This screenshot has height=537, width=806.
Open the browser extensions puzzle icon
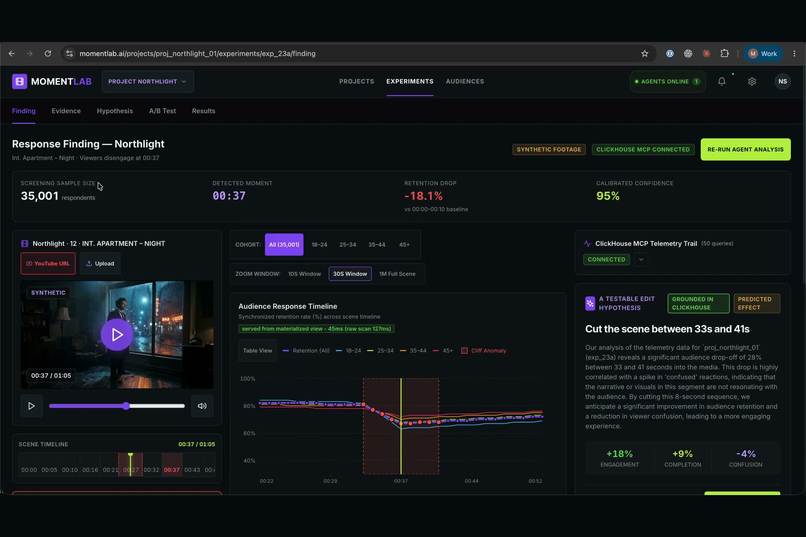[x=724, y=53]
